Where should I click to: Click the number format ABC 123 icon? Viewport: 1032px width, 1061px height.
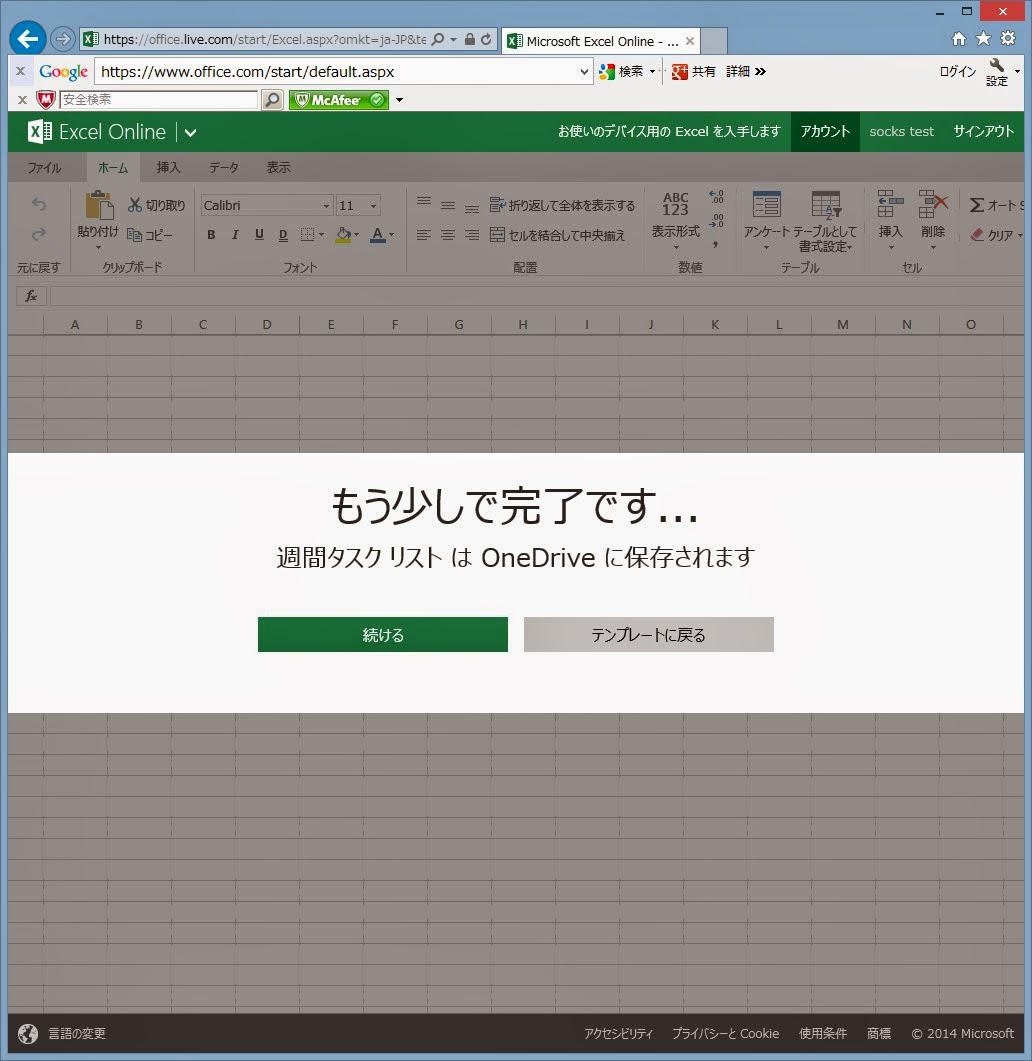coord(675,204)
